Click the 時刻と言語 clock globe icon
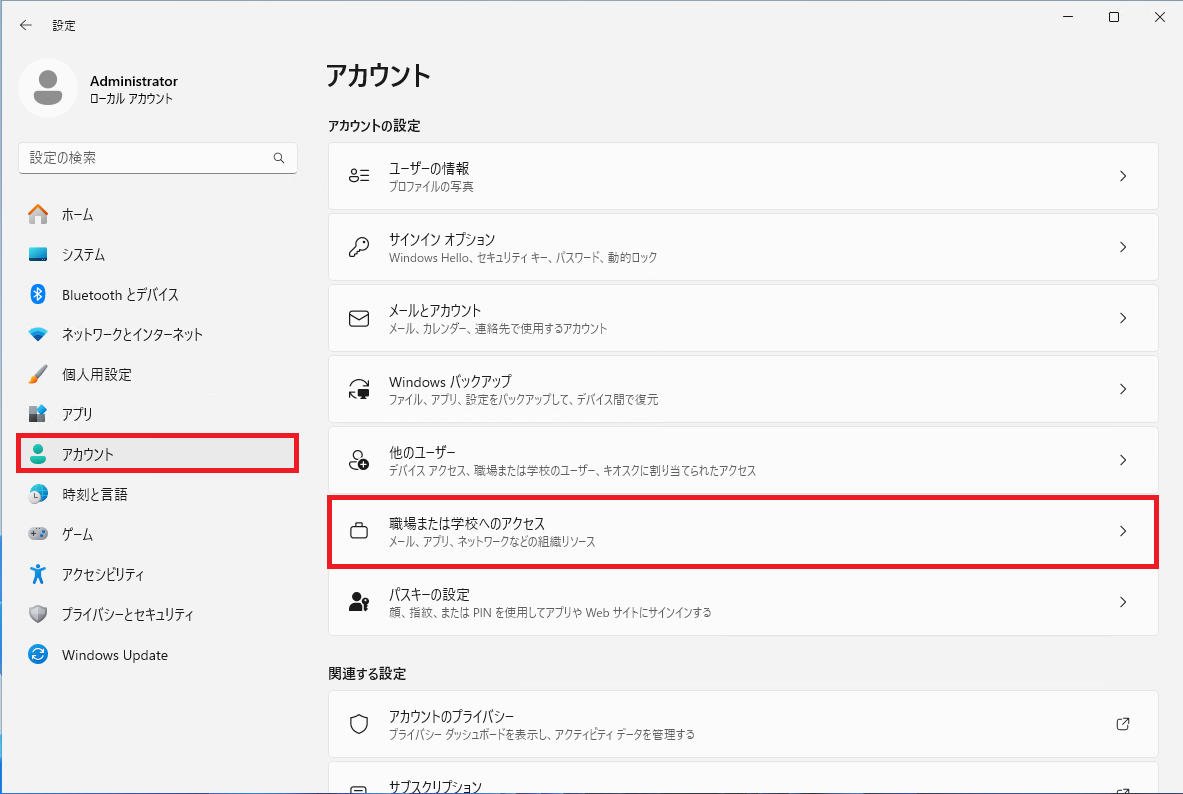 (x=38, y=494)
